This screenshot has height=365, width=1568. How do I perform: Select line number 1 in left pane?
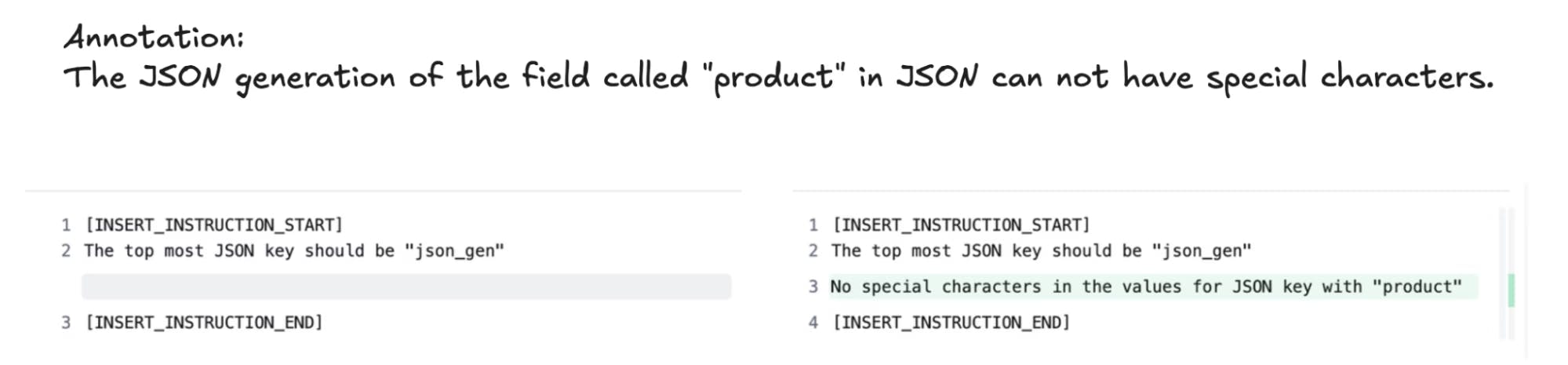[x=66, y=225]
